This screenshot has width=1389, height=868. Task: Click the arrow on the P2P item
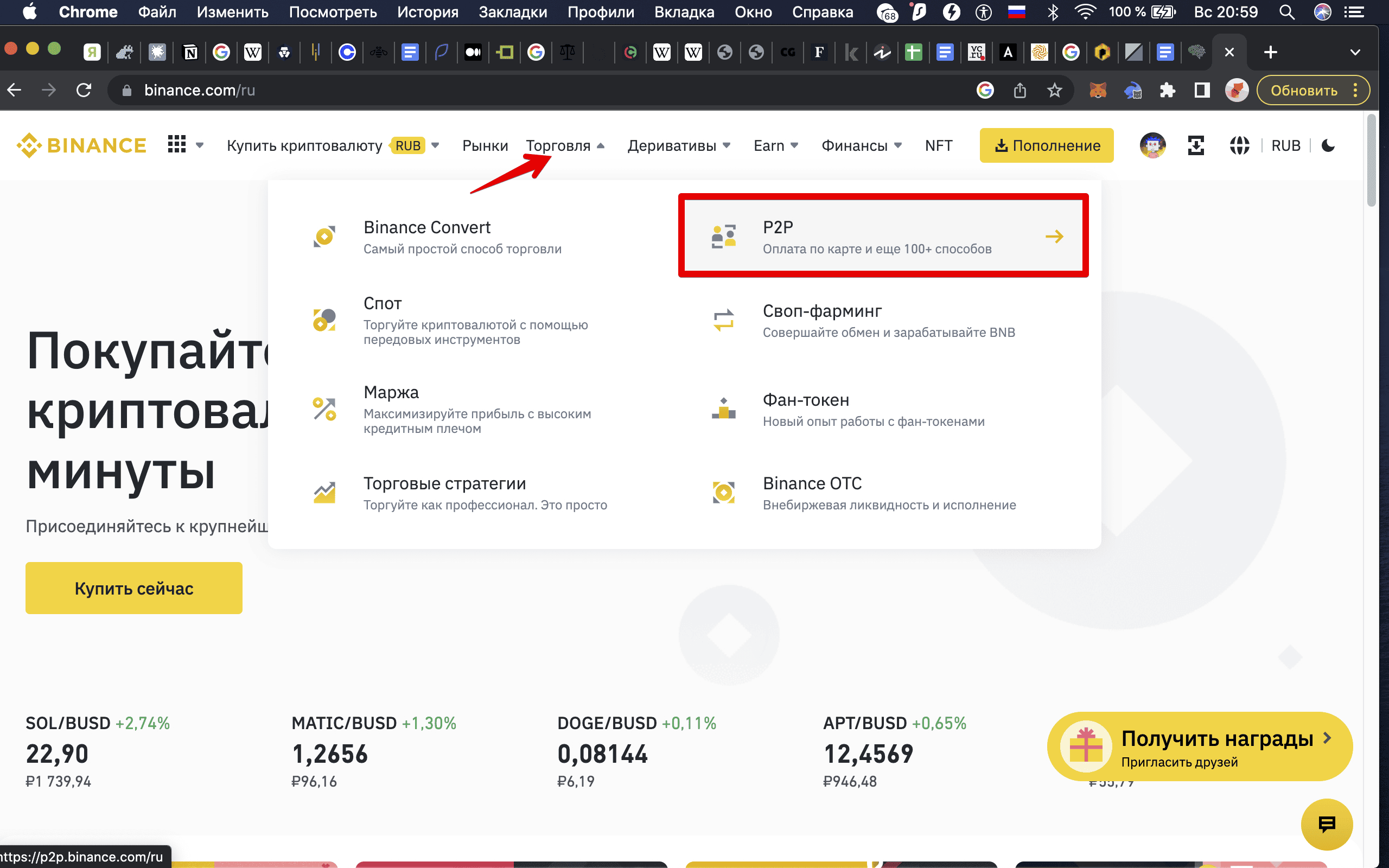pos(1054,237)
